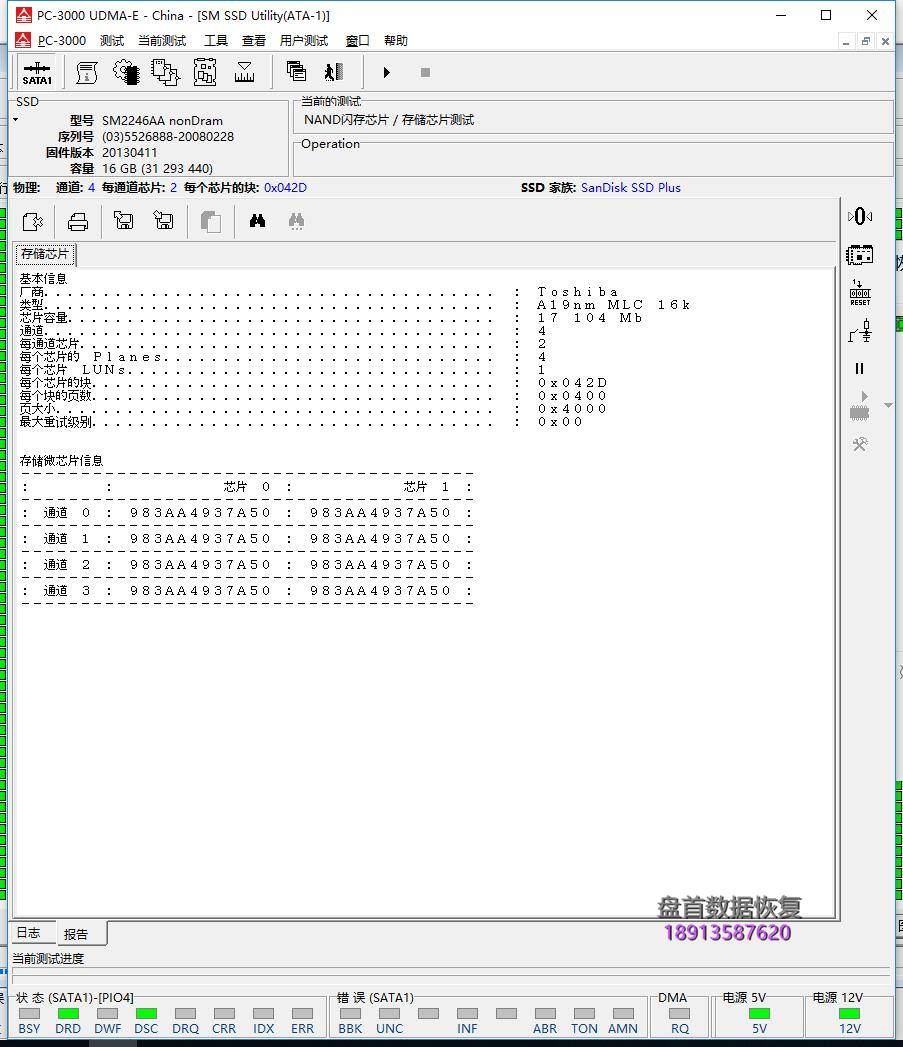The image size is (903, 1047).
Task: Open the circuit board tool icon
Action: [205, 72]
